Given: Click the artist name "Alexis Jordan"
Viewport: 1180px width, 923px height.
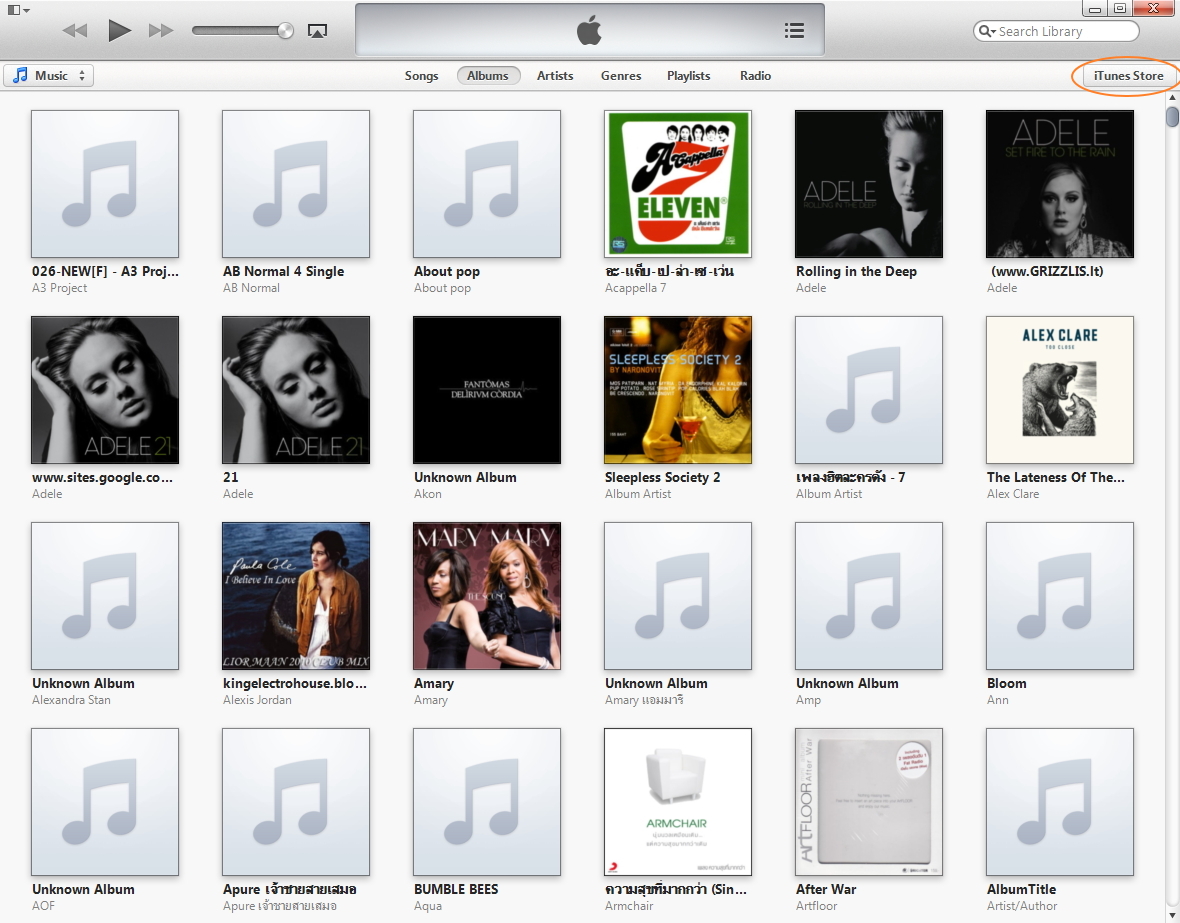Looking at the screenshot, I should 257,700.
